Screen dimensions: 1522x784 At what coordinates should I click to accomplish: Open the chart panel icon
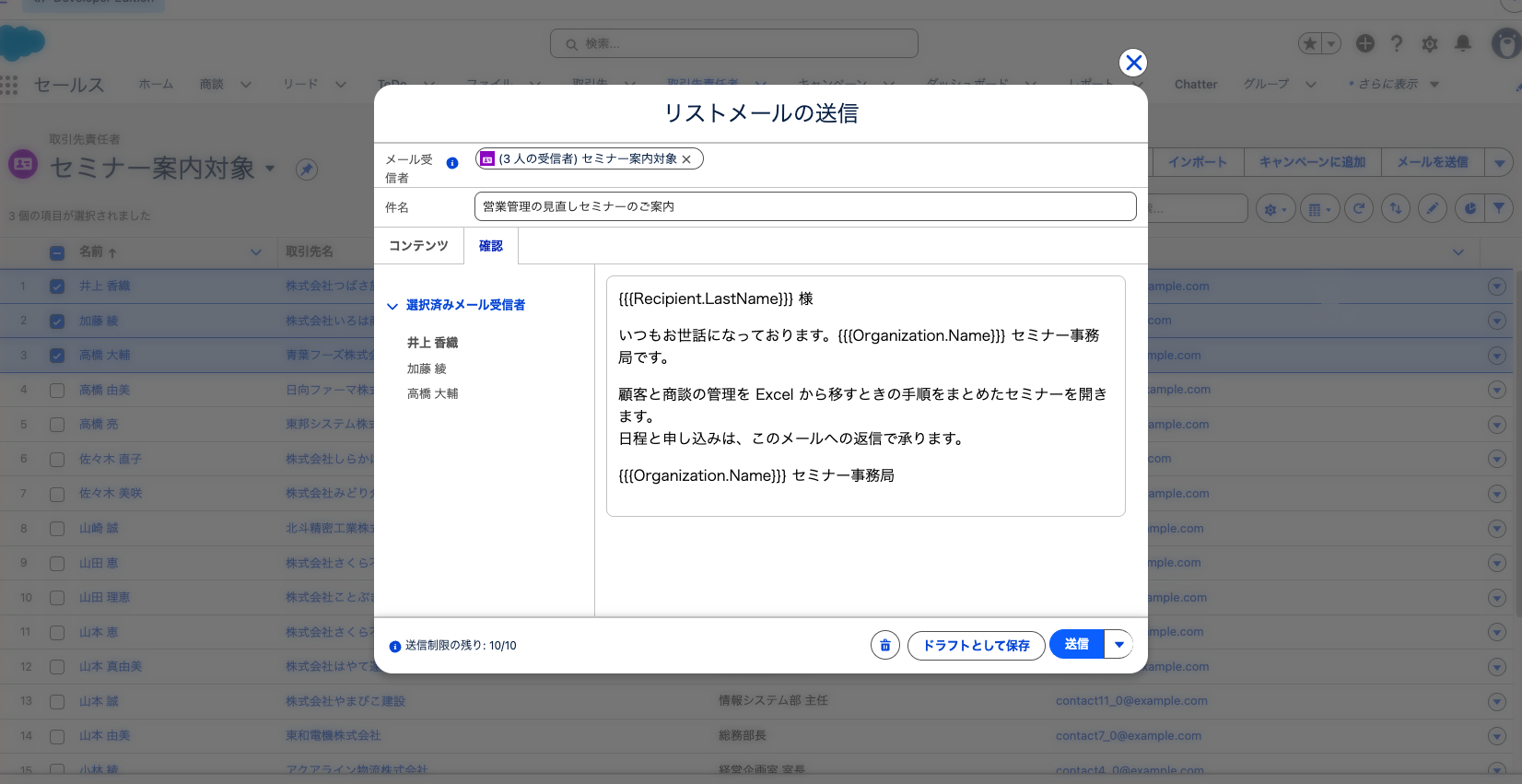[1469, 208]
